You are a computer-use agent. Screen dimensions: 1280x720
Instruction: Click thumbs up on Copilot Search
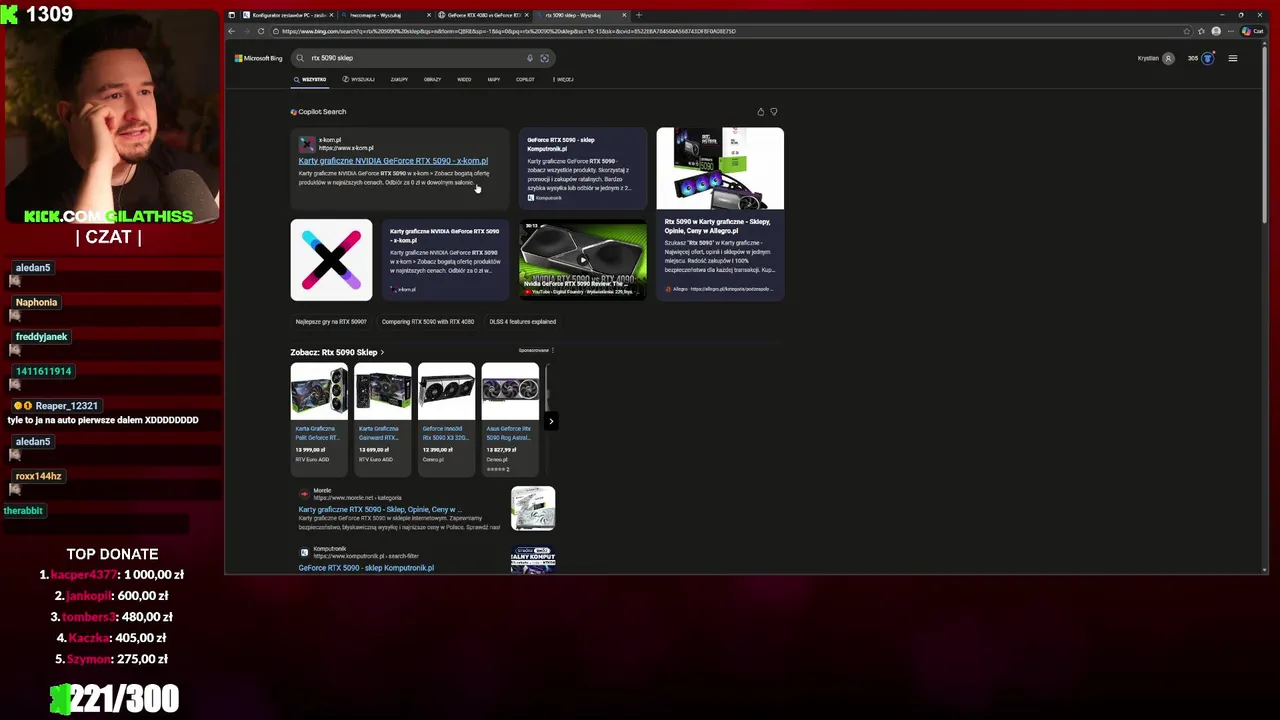tap(760, 112)
